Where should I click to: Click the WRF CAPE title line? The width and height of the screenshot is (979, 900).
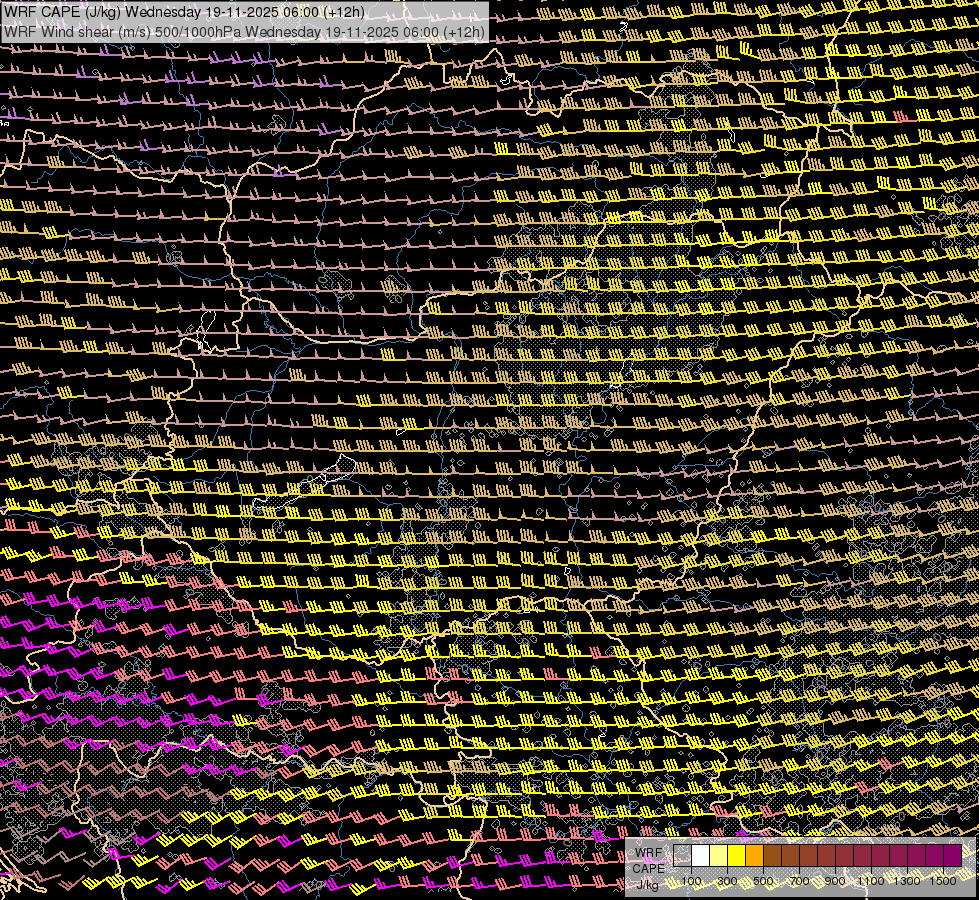point(185,12)
